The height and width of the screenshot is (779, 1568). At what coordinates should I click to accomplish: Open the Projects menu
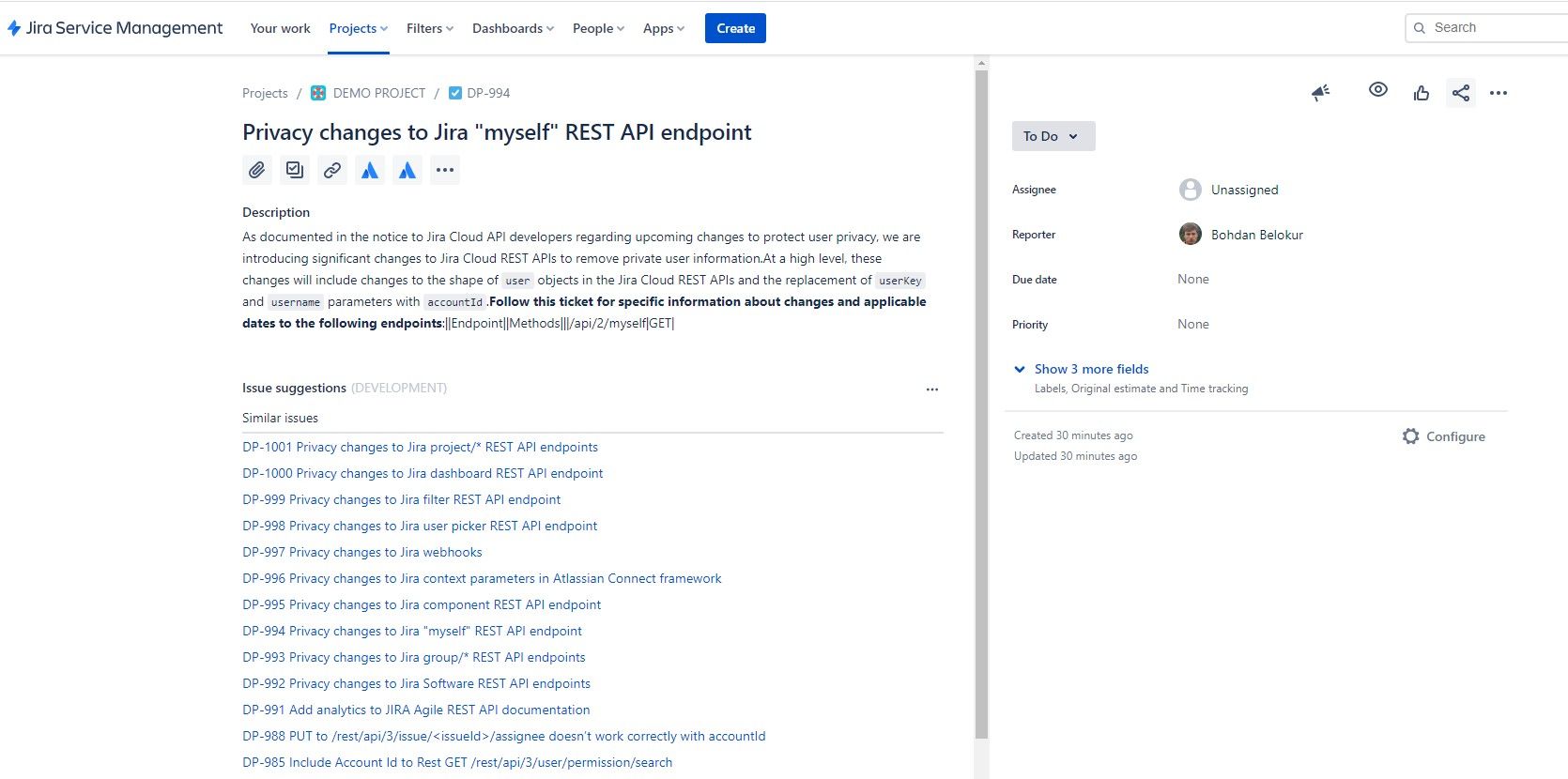coord(359,28)
